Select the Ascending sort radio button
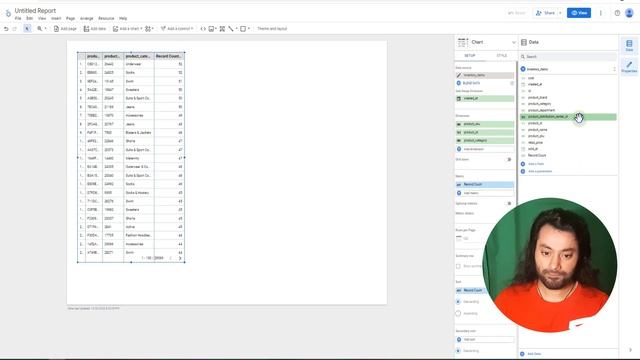This screenshot has height=360, width=640. pyautogui.click(x=458, y=313)
